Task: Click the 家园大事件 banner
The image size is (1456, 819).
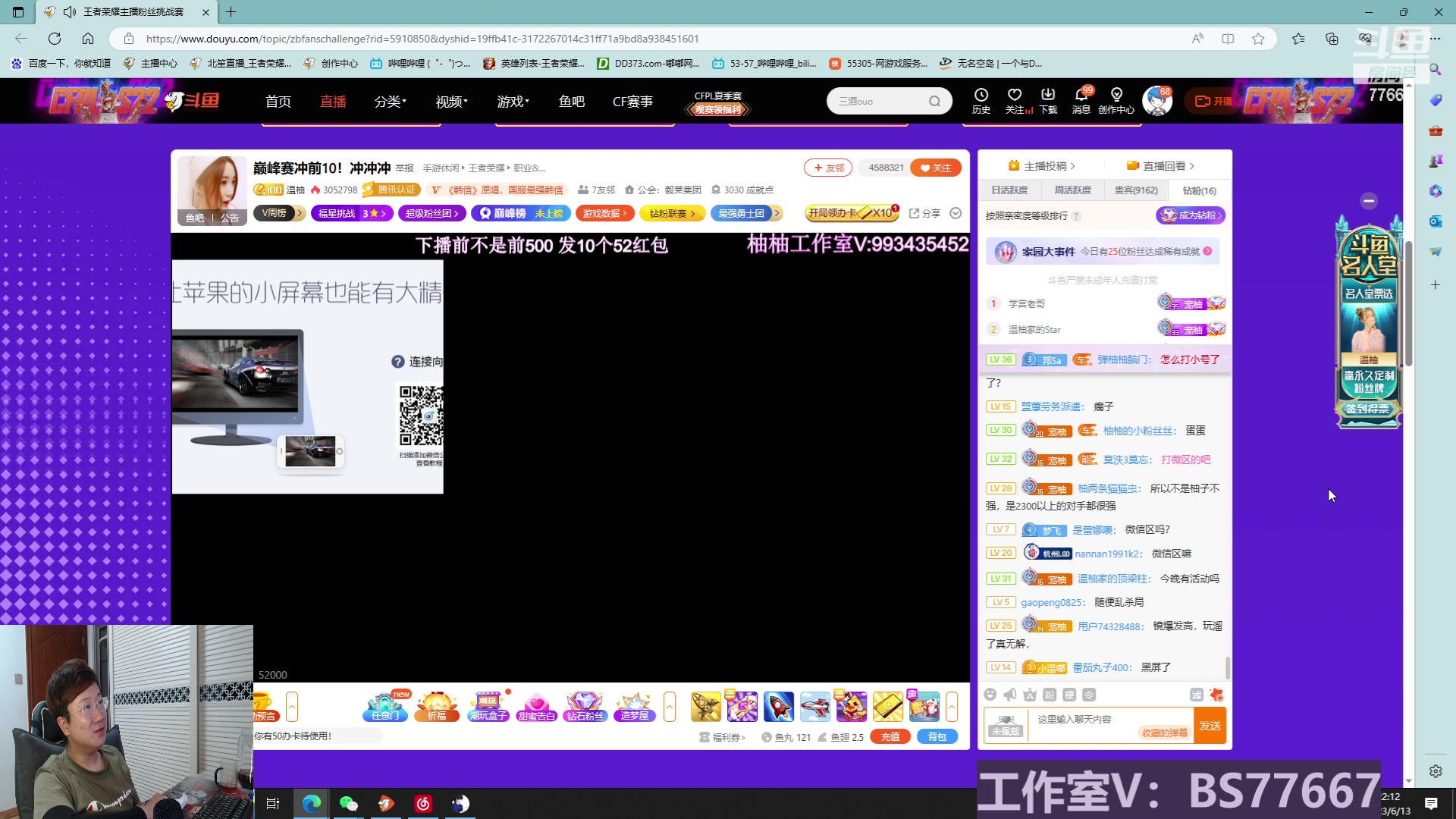Action: 1102,251
